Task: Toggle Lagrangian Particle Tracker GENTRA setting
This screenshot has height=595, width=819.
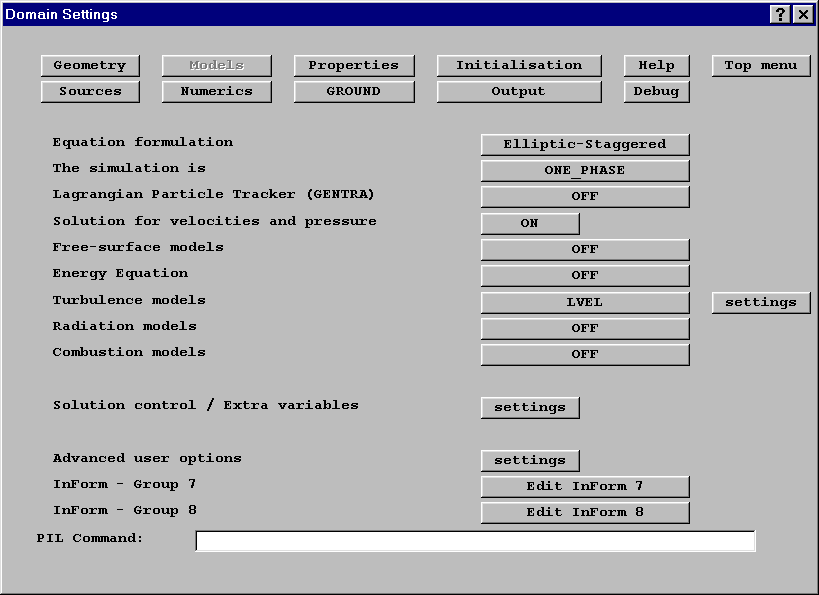Action: point(585,197)
